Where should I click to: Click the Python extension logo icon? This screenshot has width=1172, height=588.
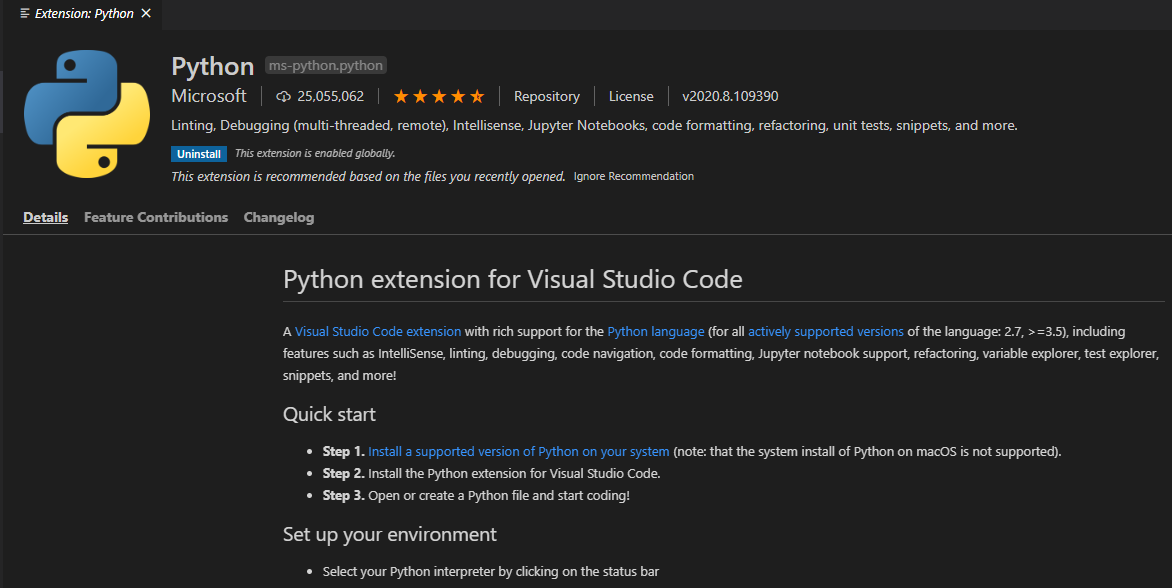86,113
